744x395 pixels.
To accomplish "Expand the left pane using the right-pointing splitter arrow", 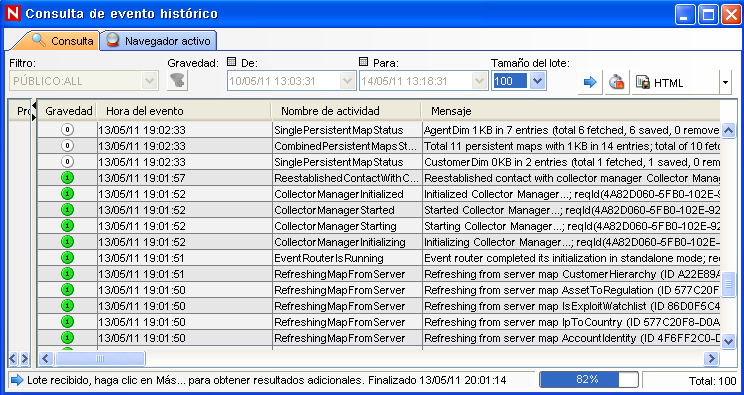I will tap(34, 117).
